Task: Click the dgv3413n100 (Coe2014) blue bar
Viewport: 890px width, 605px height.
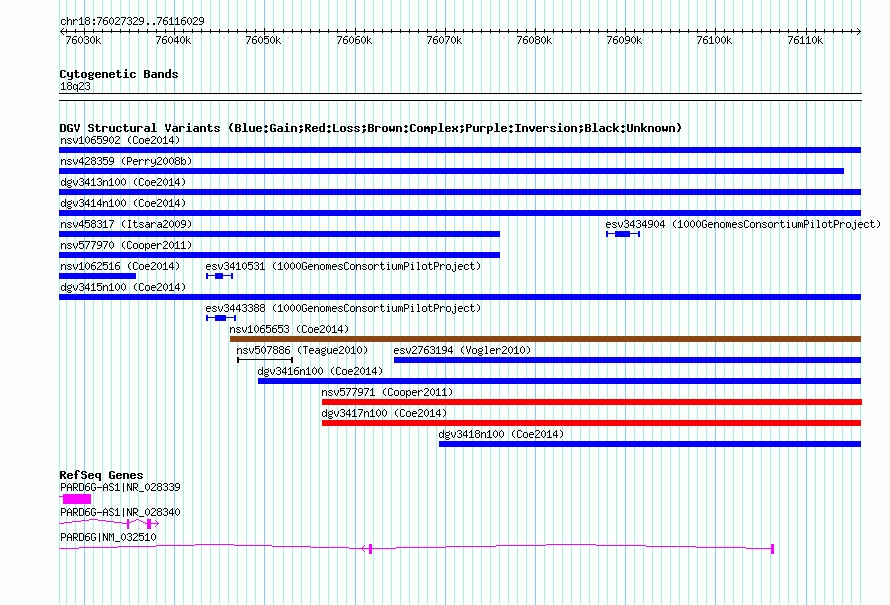Action: 460,192
